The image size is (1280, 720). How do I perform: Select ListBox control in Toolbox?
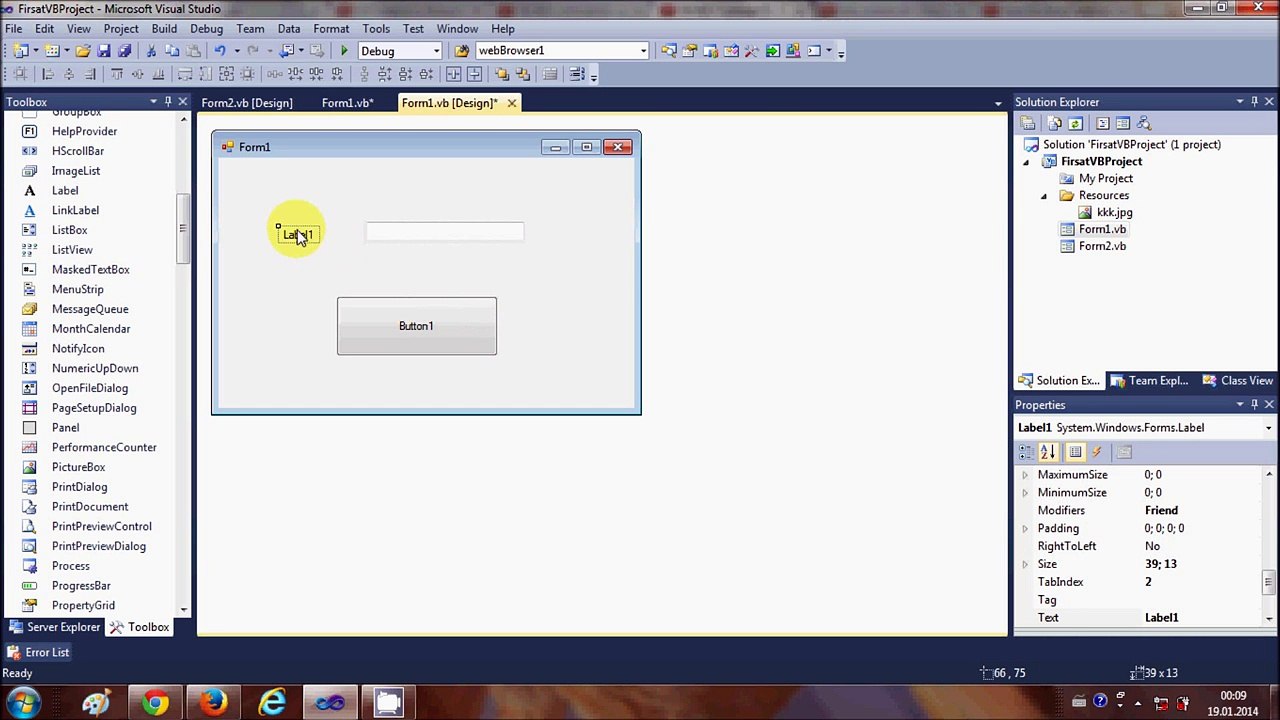[x=69, y=230]
